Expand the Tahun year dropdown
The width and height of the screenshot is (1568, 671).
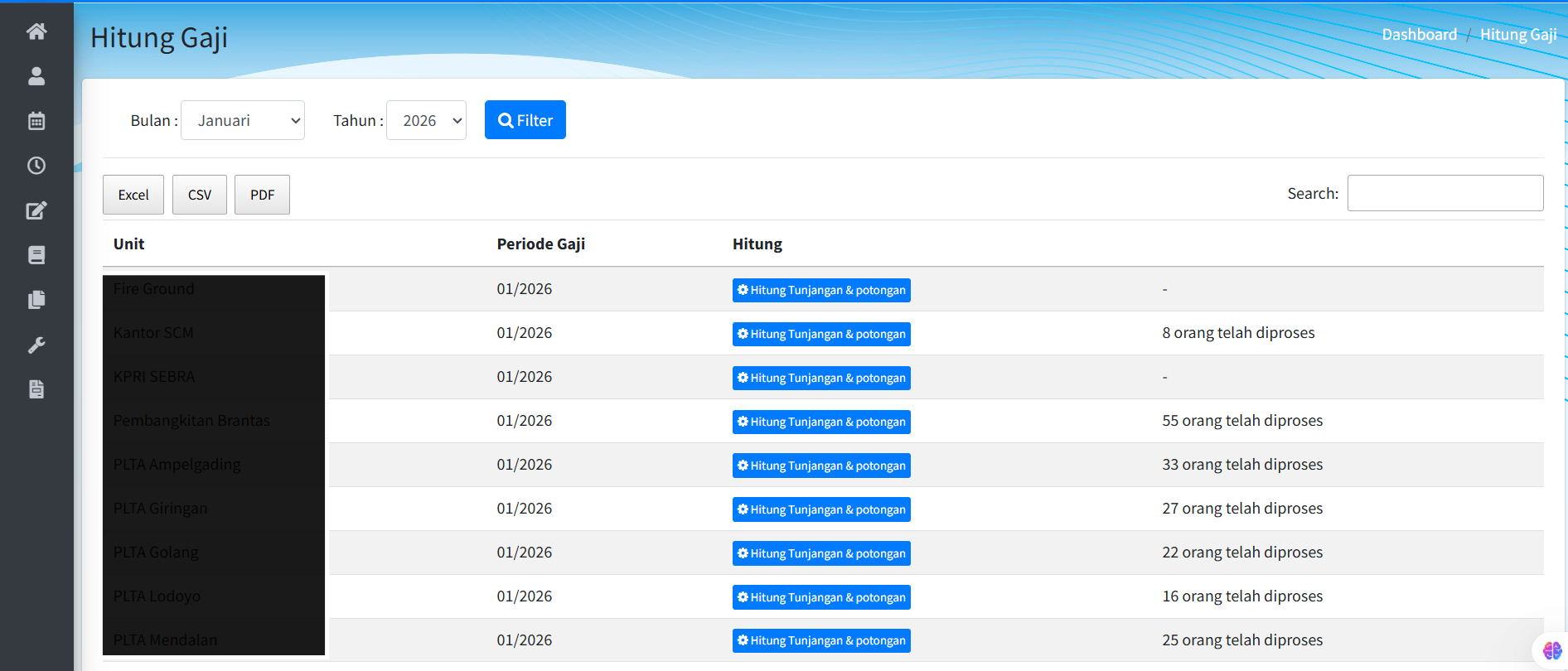[x=426, y=121]
